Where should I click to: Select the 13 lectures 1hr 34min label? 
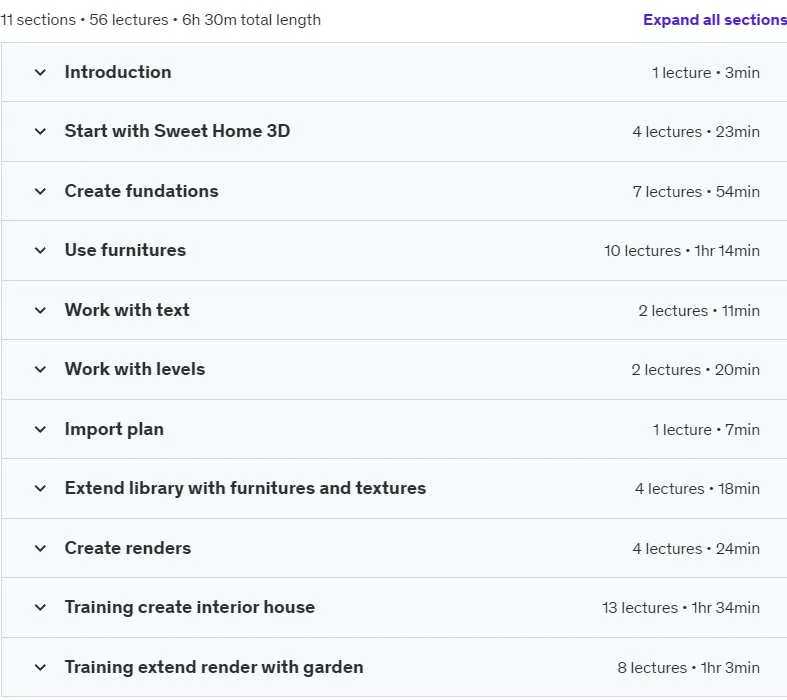[x=681, y=608]
